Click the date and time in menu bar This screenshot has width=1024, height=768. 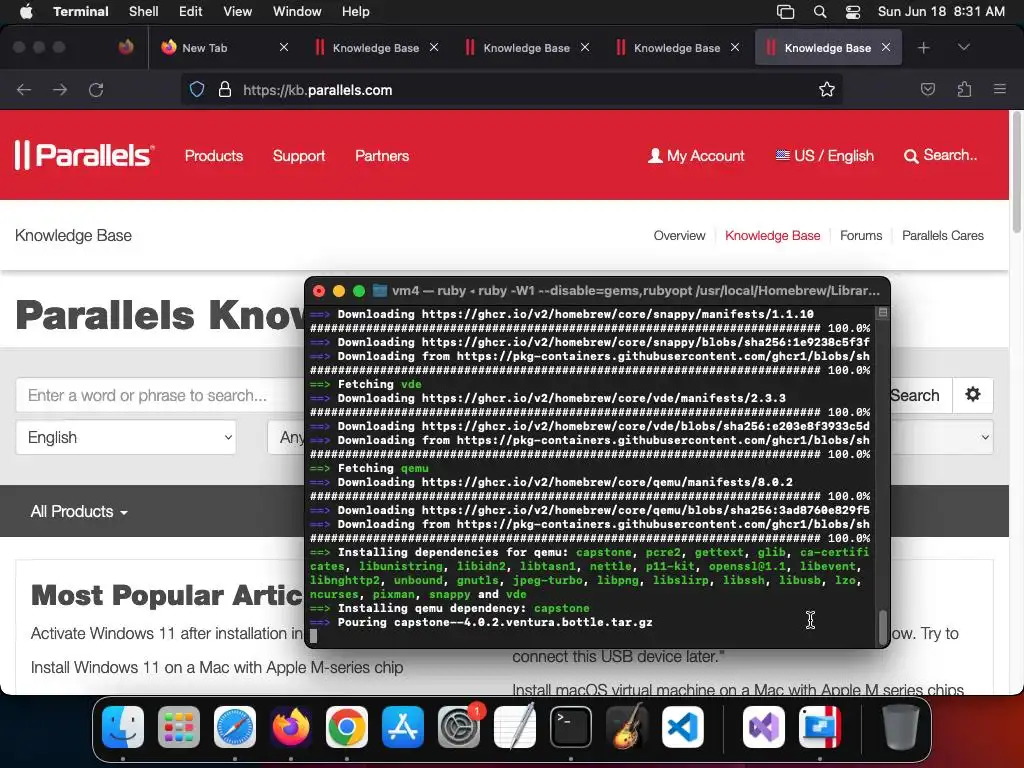[941, 11]
